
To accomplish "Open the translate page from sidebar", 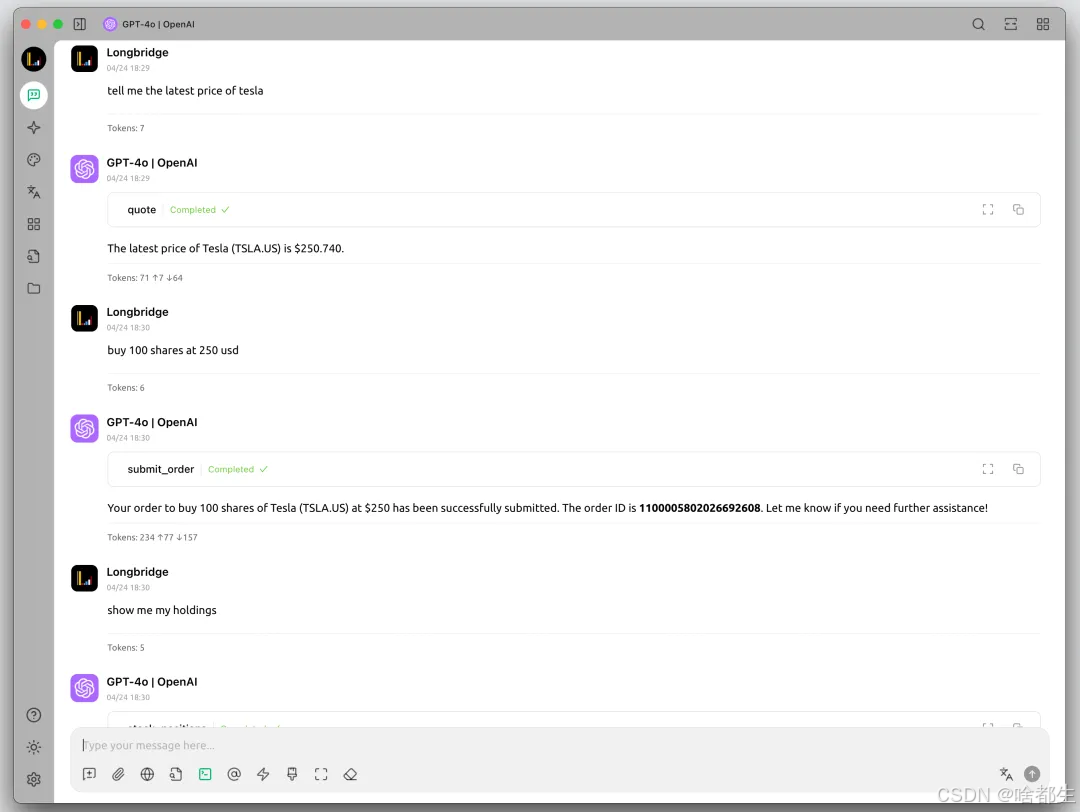I will (34, 192).
